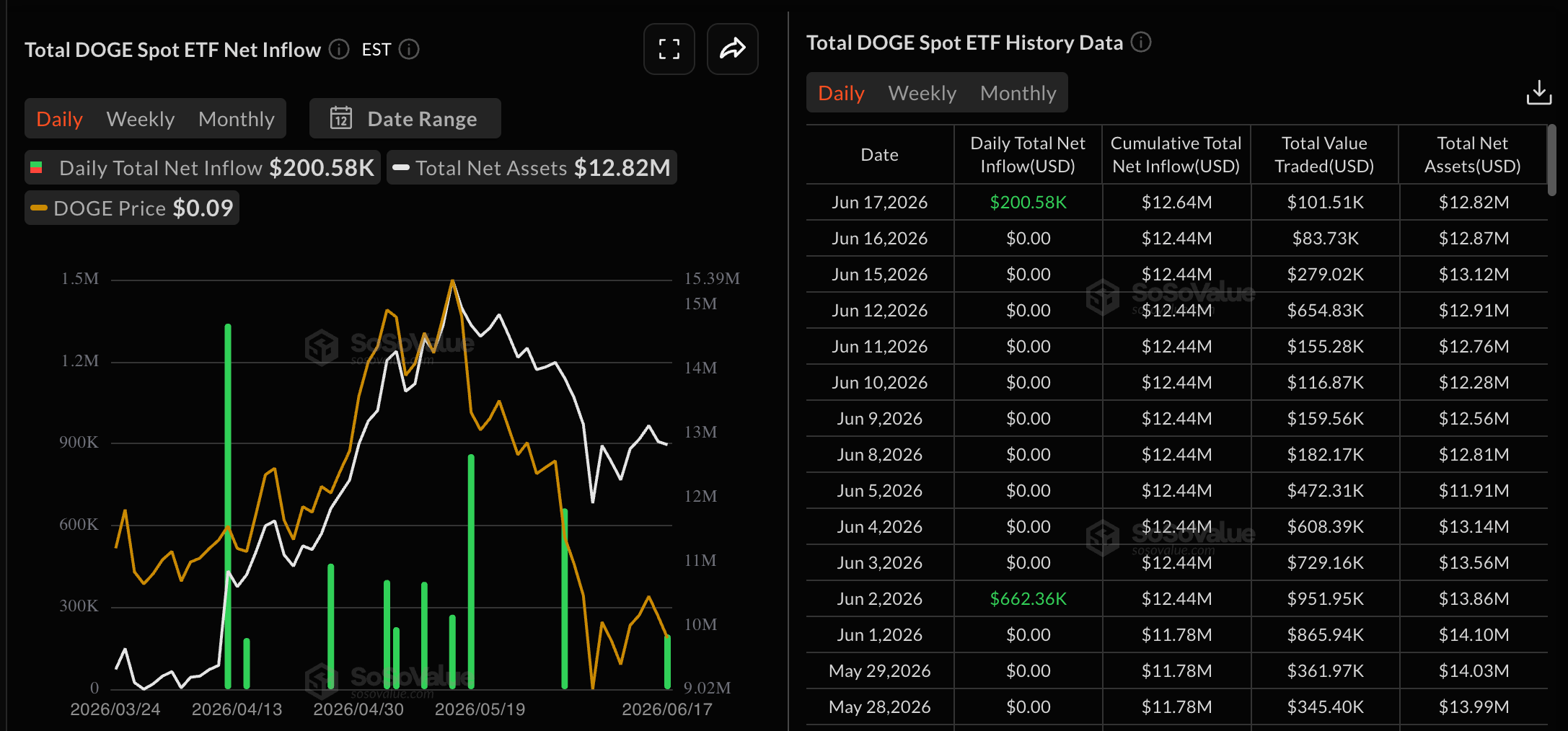Image resolution: width=1568 pixels, height=731 pixels.
Task: Click the EST timezone label
Action: pos(376,49)
